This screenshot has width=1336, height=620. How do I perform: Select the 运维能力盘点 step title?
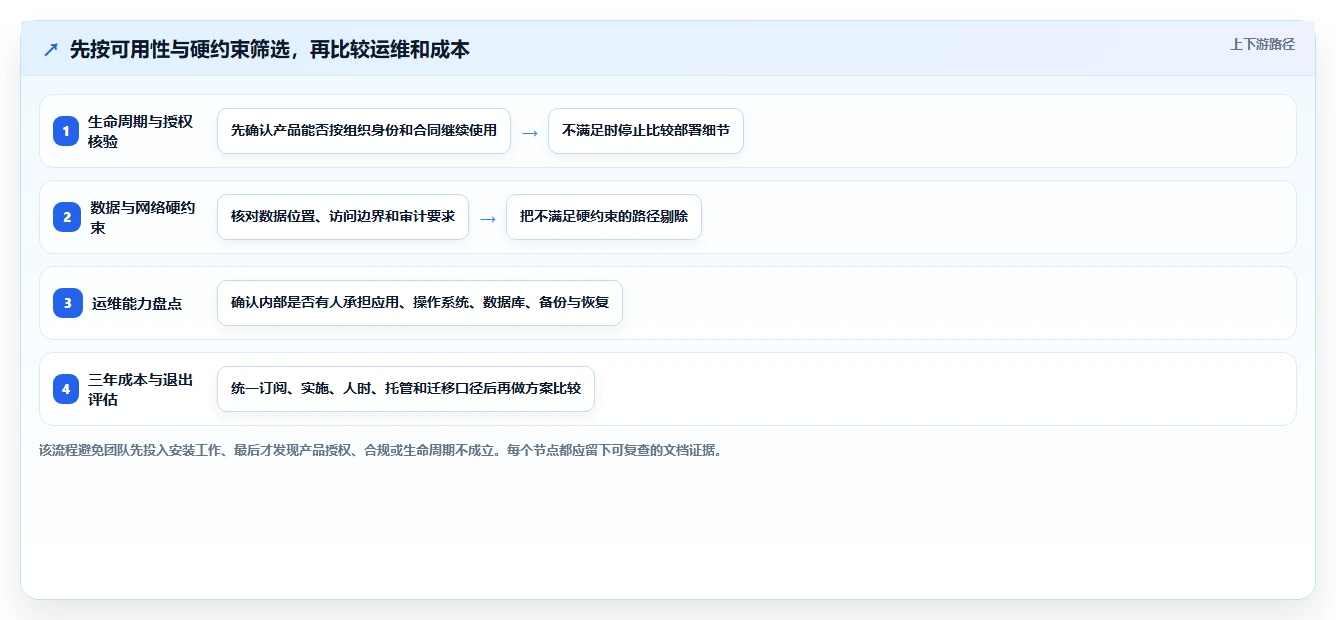click(x=137, y=303)
